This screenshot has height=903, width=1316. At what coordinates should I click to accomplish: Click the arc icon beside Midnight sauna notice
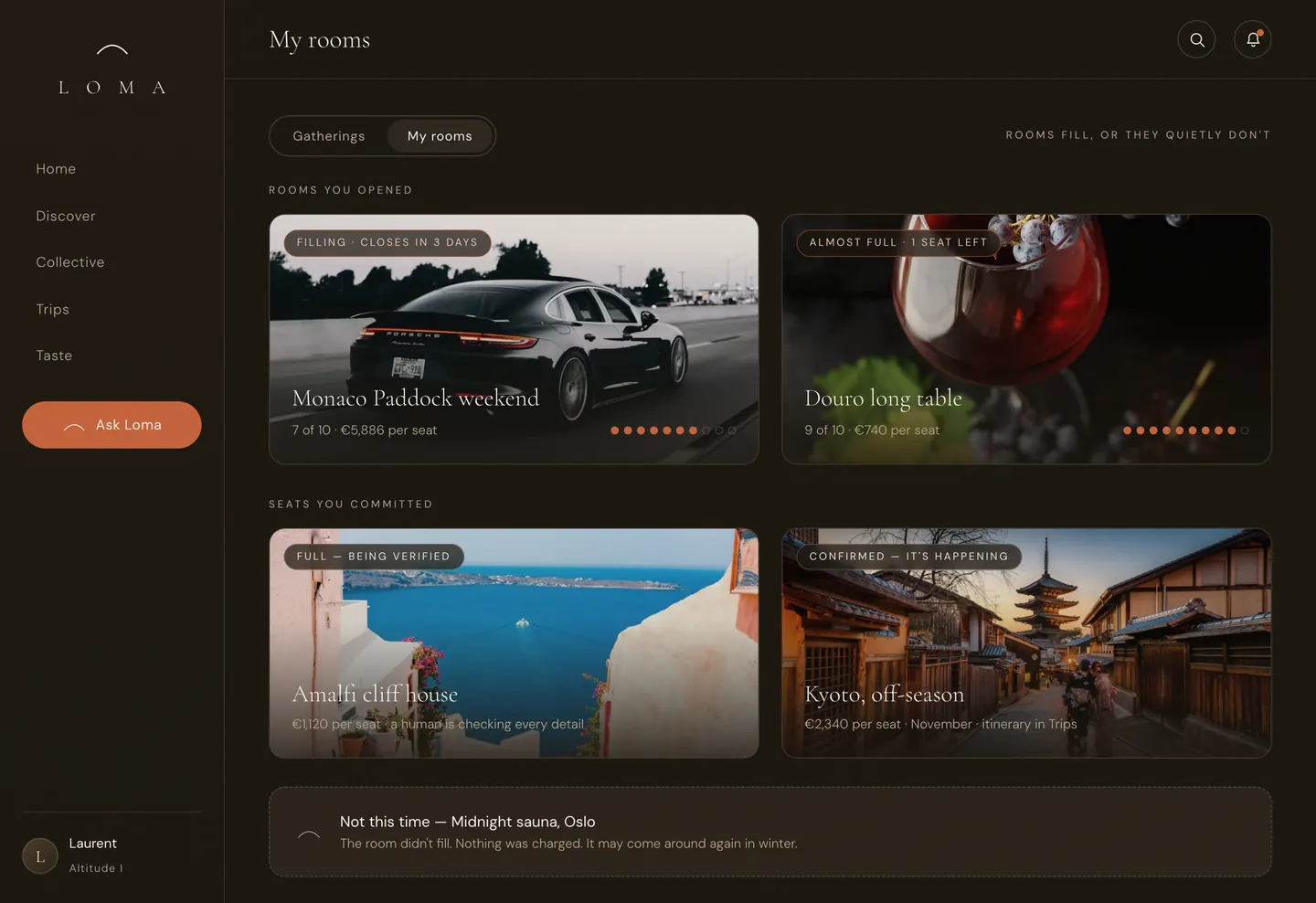(309, 834)
